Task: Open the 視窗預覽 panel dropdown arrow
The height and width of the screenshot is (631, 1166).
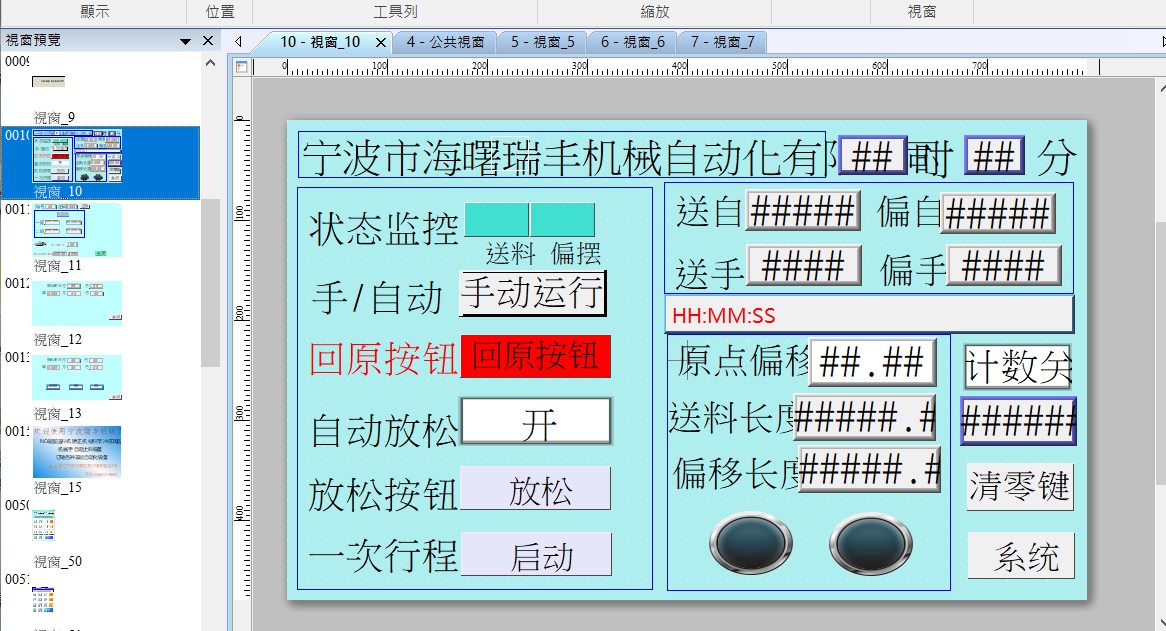Action: 185,41
